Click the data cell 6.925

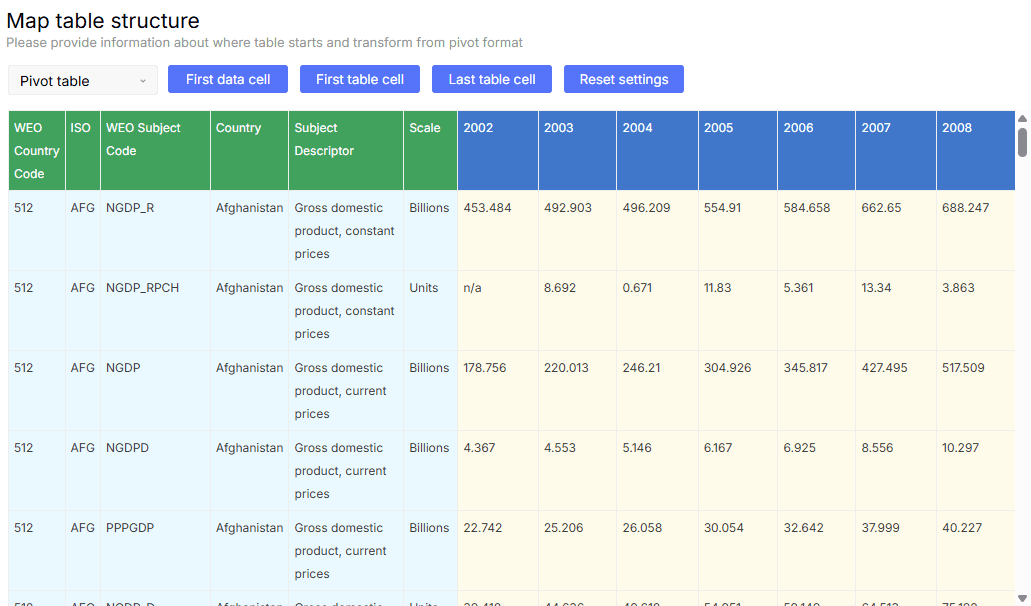(x=817, y=471)
